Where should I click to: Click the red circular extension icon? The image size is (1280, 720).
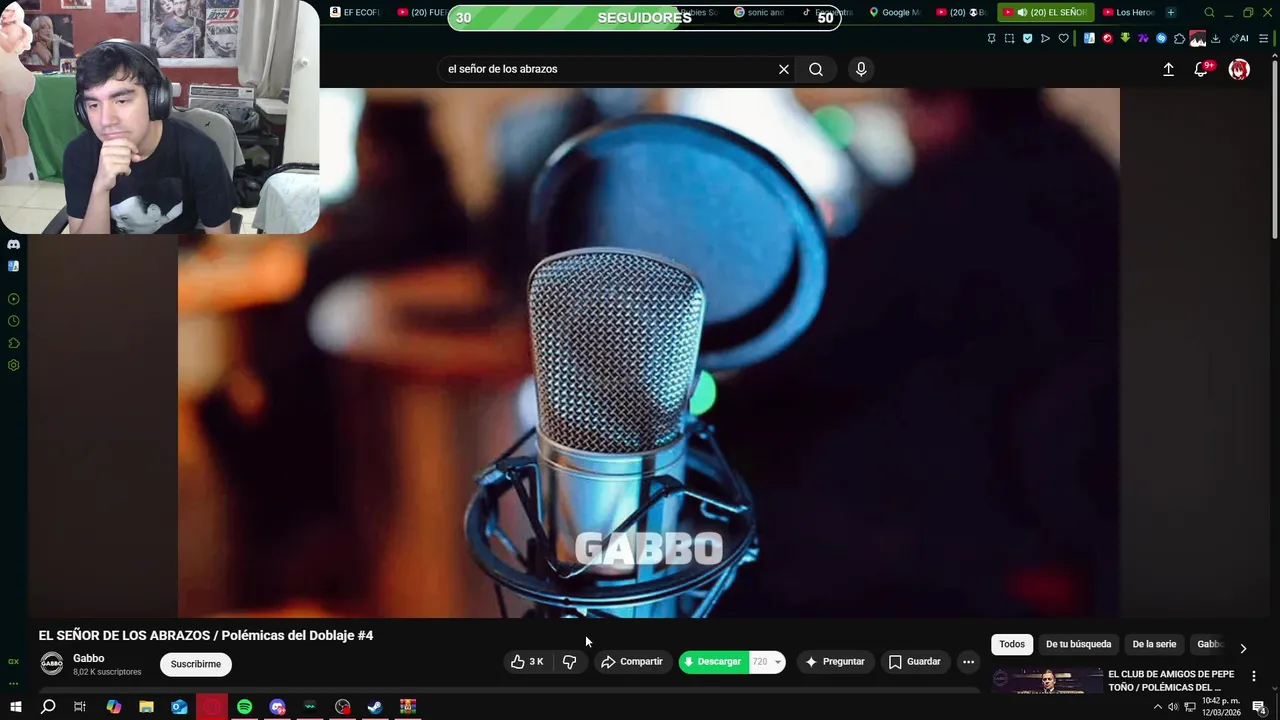[x=1107, y=38]
